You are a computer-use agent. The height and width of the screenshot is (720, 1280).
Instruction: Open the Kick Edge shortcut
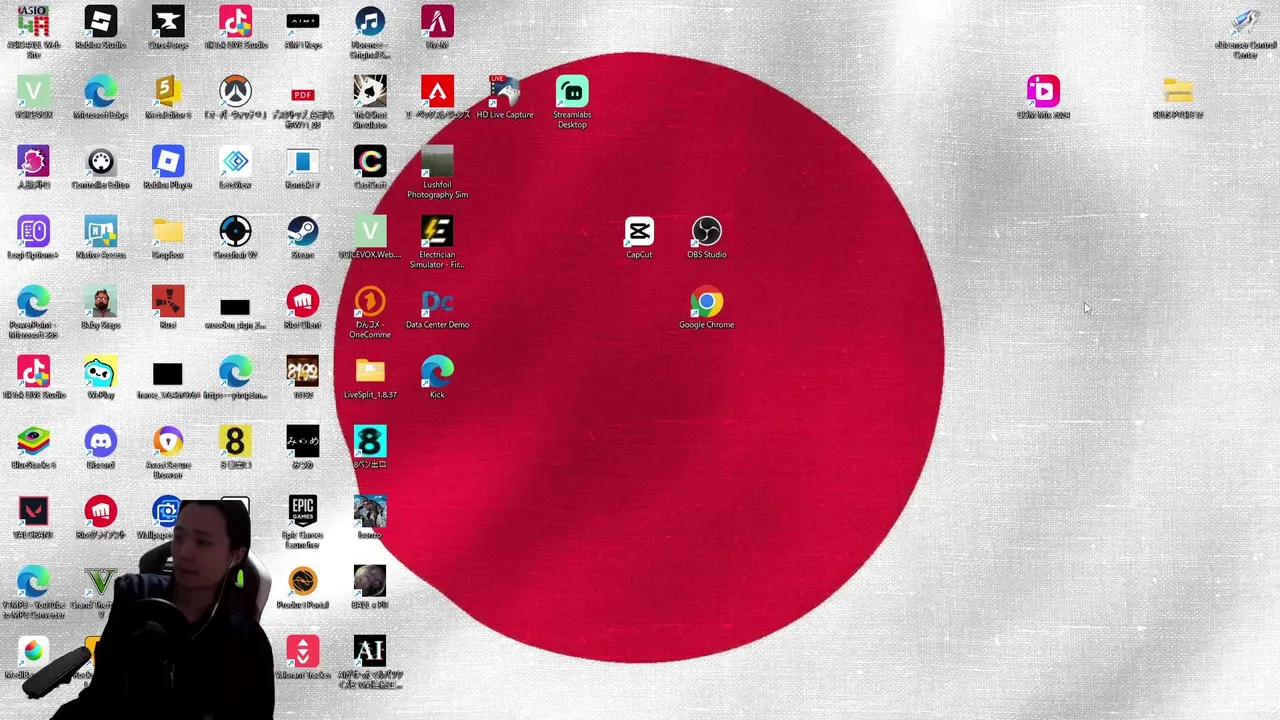437,372
